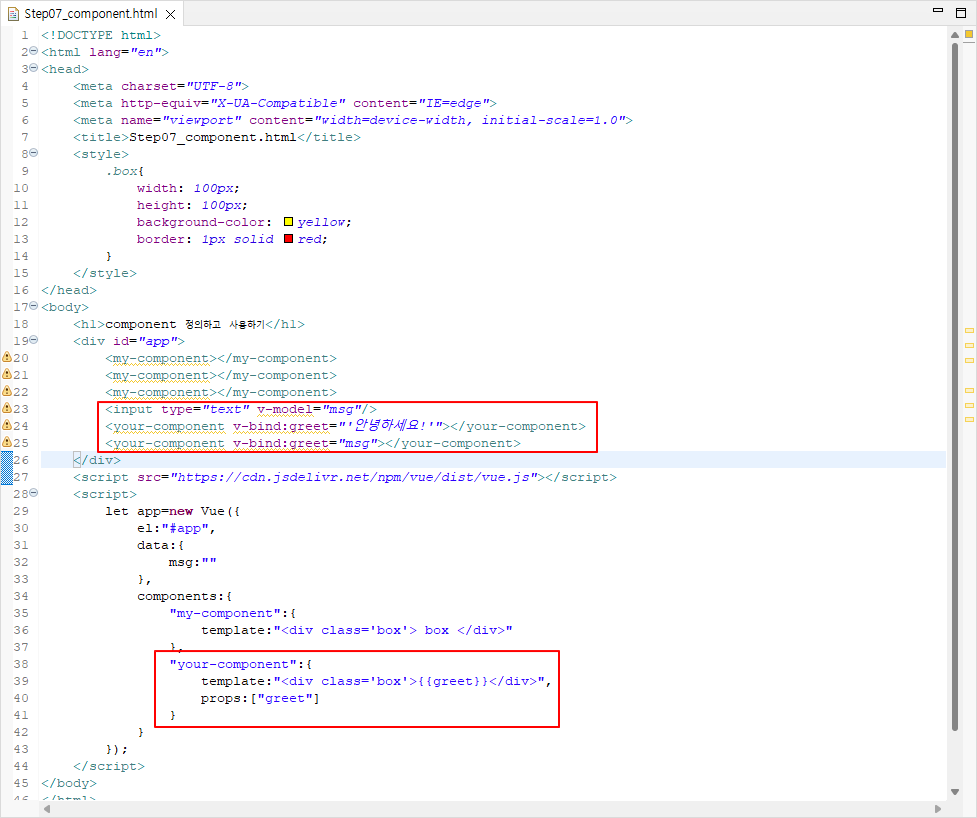
Task: Close the Step07_component.html tab
Action: click(x=170, y=14)
